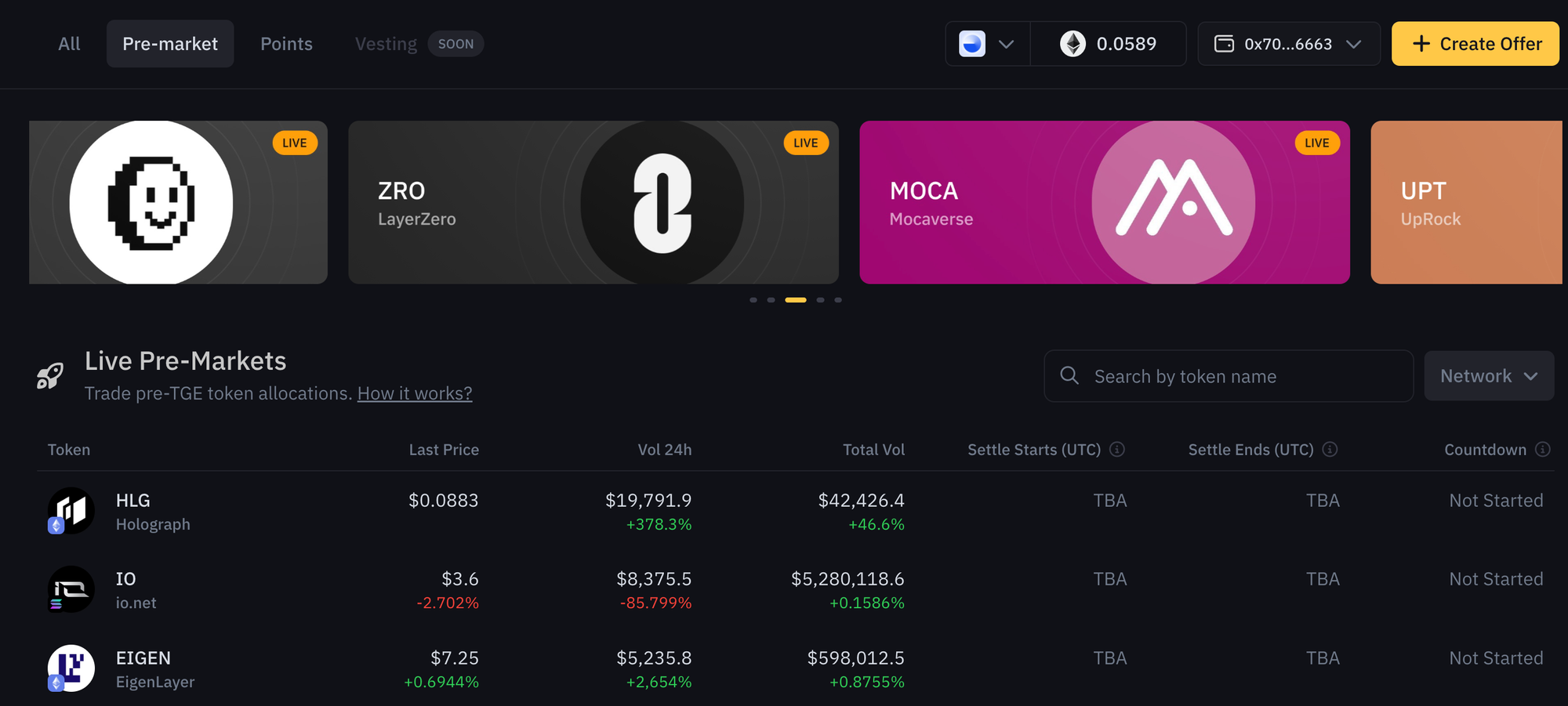
Task: Click the Vesting tab
Action: (386, 44)
